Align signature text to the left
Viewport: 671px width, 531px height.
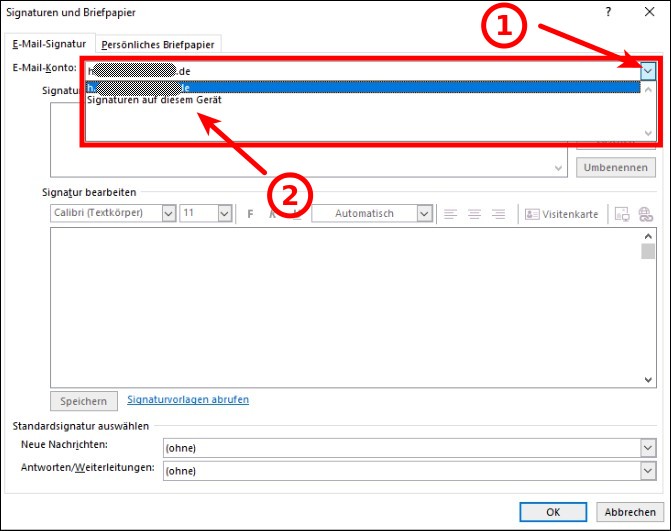451,214
